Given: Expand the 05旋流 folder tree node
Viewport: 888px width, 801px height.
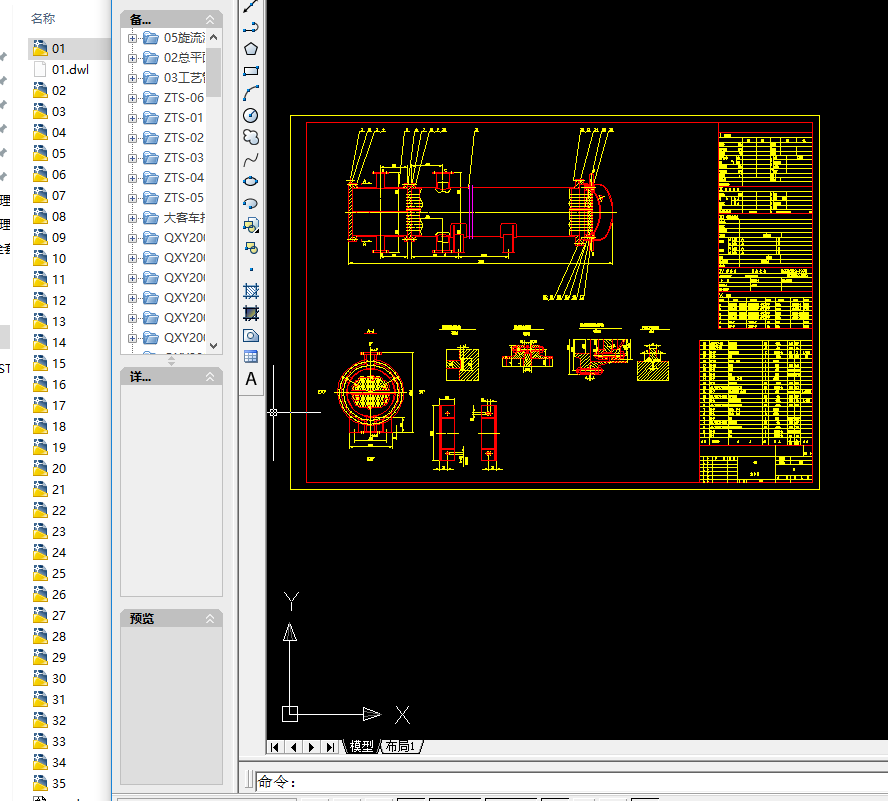Looking at the screenshot, I should pos(133,38).
